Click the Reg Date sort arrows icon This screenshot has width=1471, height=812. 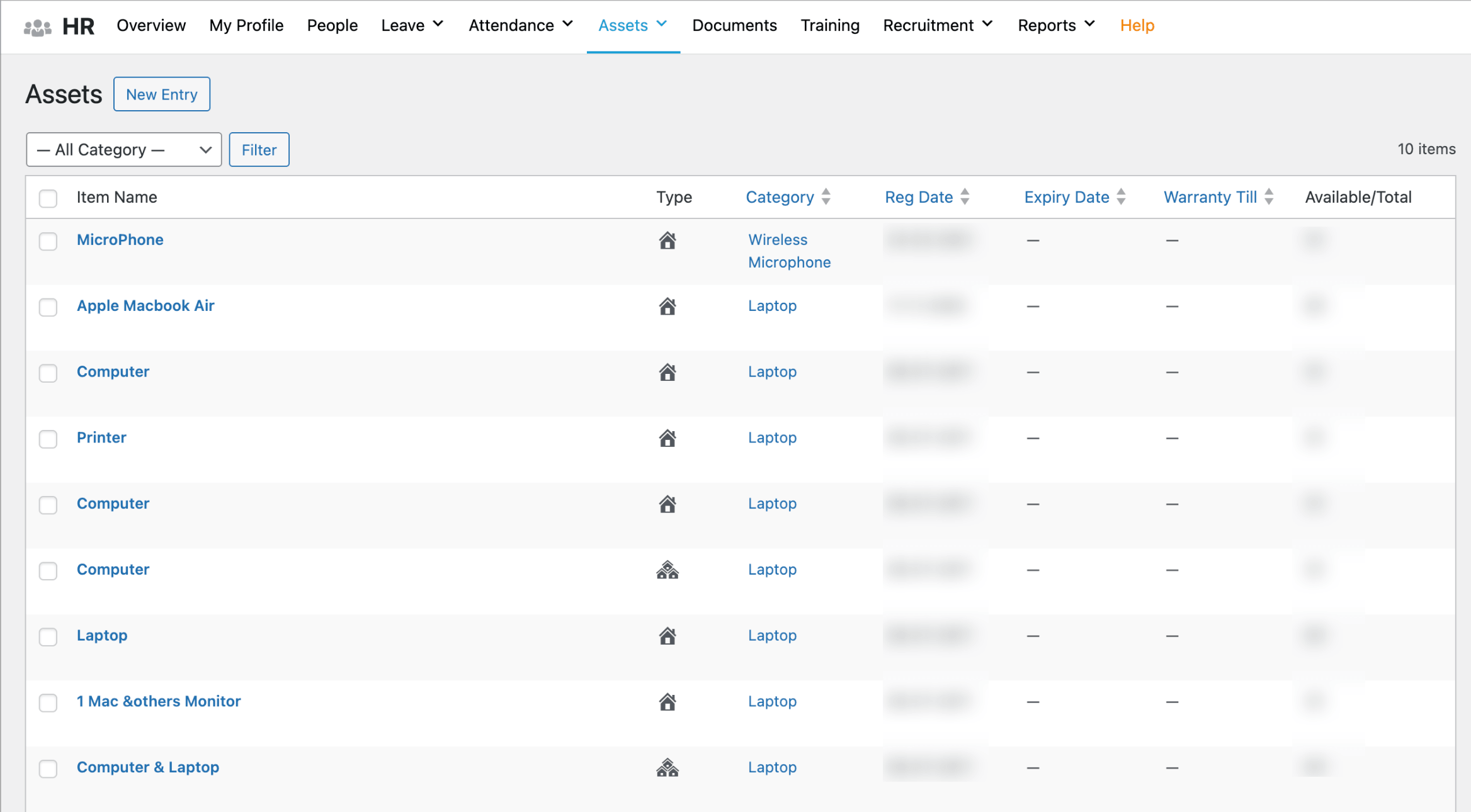click(x=965, y=197)
